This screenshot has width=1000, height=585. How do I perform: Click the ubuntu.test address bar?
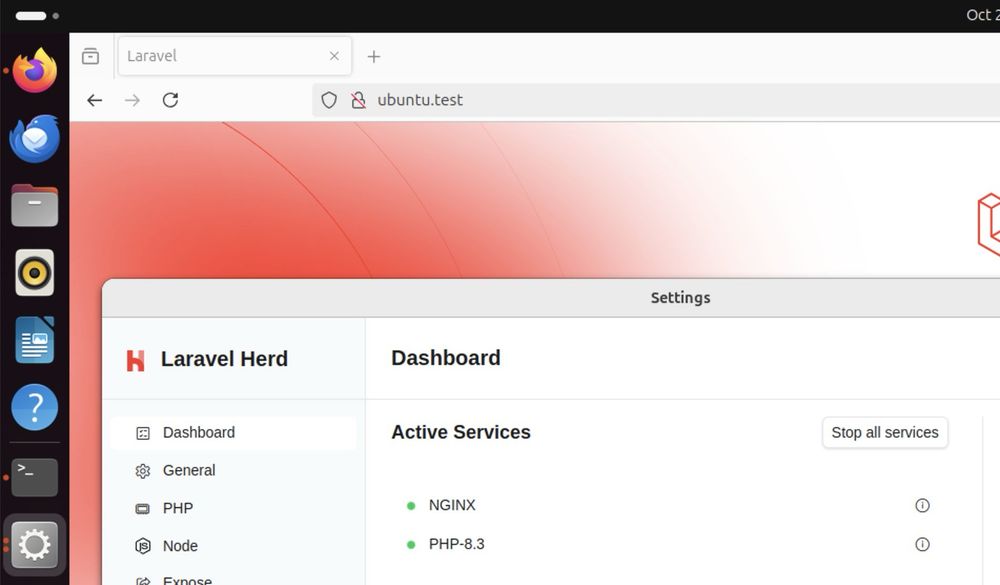(656, 100)
